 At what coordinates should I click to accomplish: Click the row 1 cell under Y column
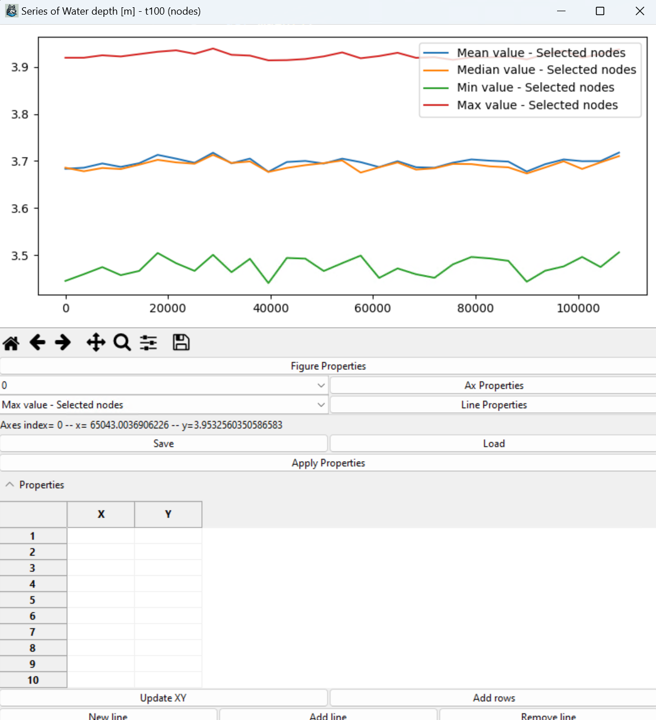click(168, 536)
